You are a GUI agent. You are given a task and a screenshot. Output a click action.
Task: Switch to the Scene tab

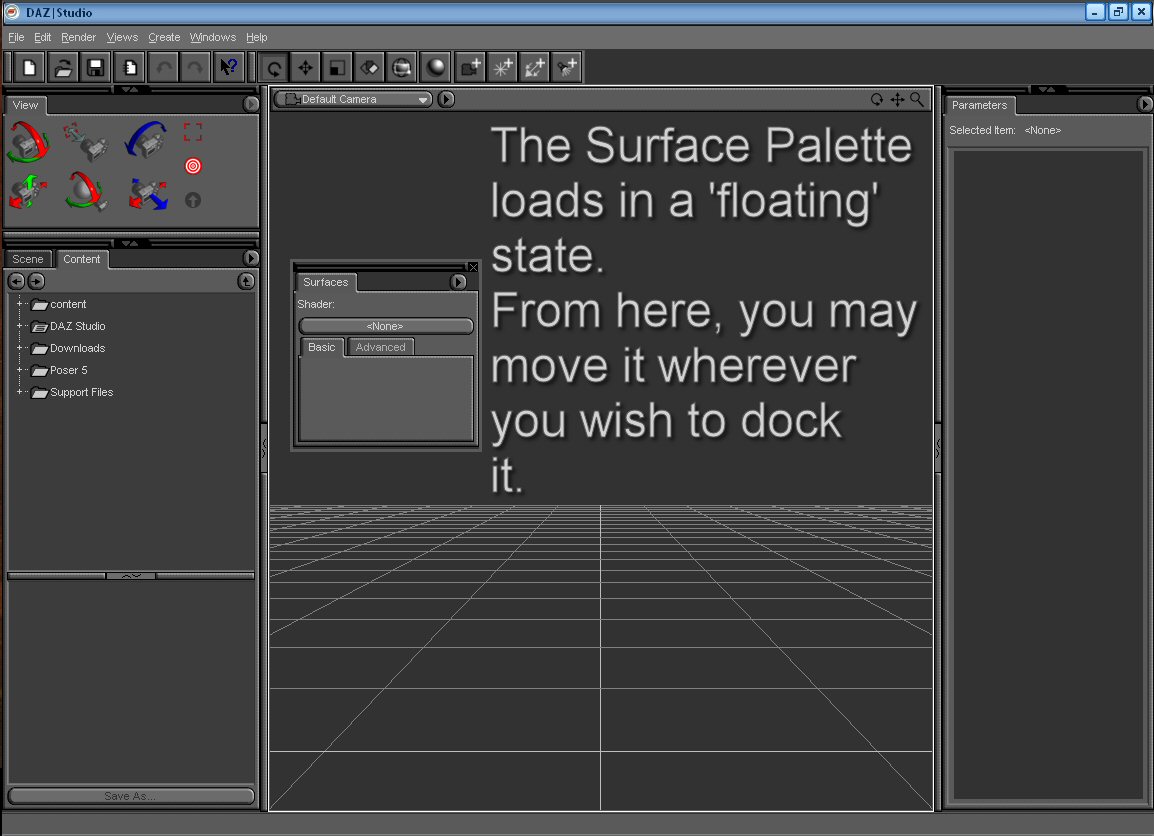pyautogui.click(x=28, y=259)
